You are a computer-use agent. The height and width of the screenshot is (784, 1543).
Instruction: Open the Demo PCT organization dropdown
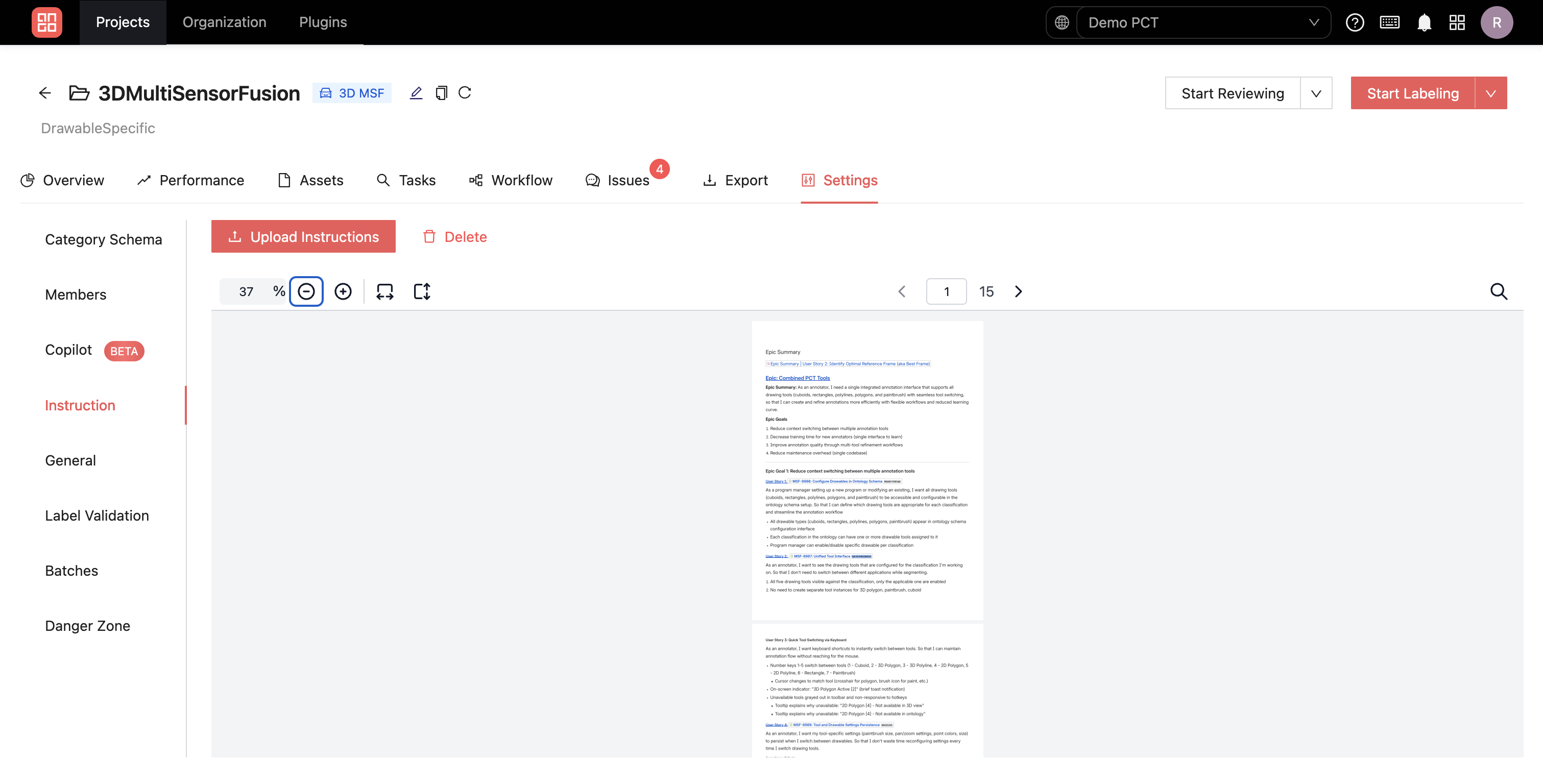click(1203, 23)
